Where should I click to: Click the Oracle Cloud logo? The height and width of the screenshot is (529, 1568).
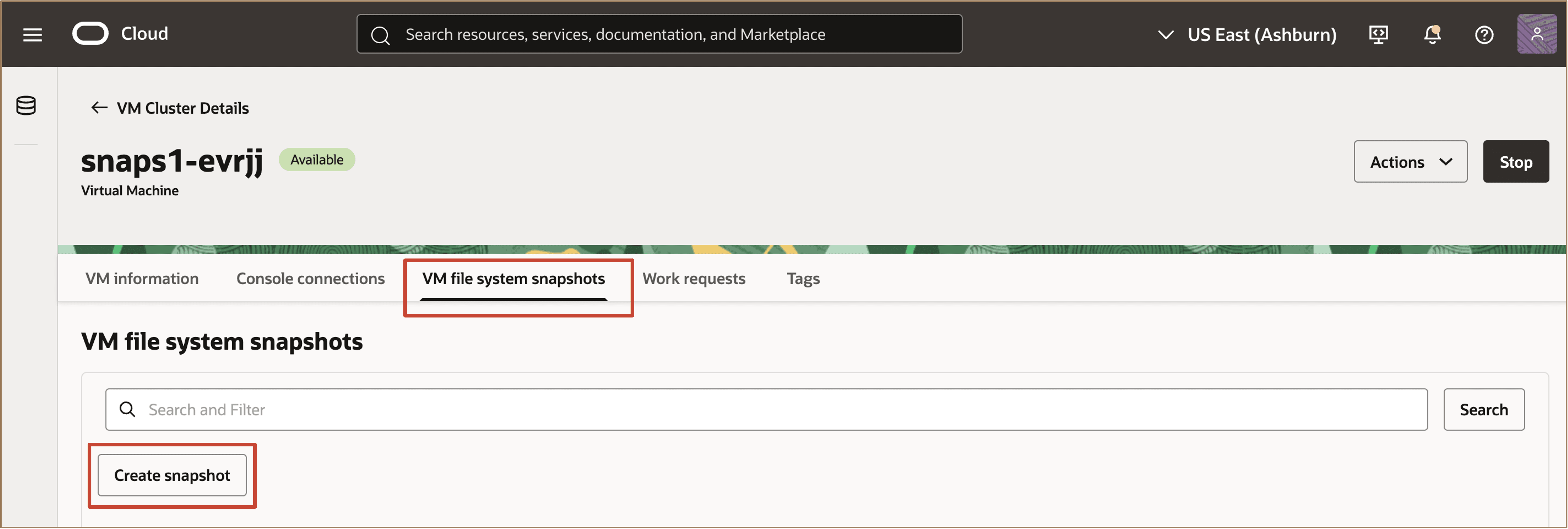90,33
